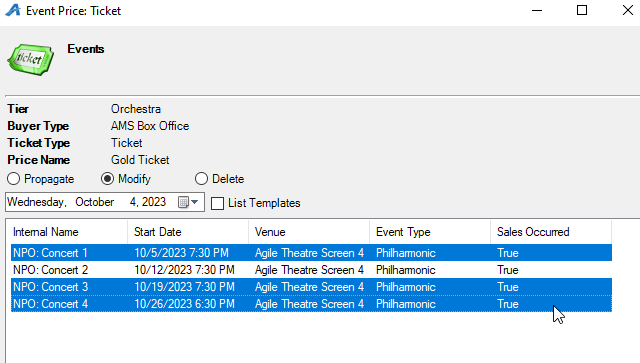Screen dimensions: 640x363
Task: Sort by Sales Occurred column header
Action: (x=551, y=232)
